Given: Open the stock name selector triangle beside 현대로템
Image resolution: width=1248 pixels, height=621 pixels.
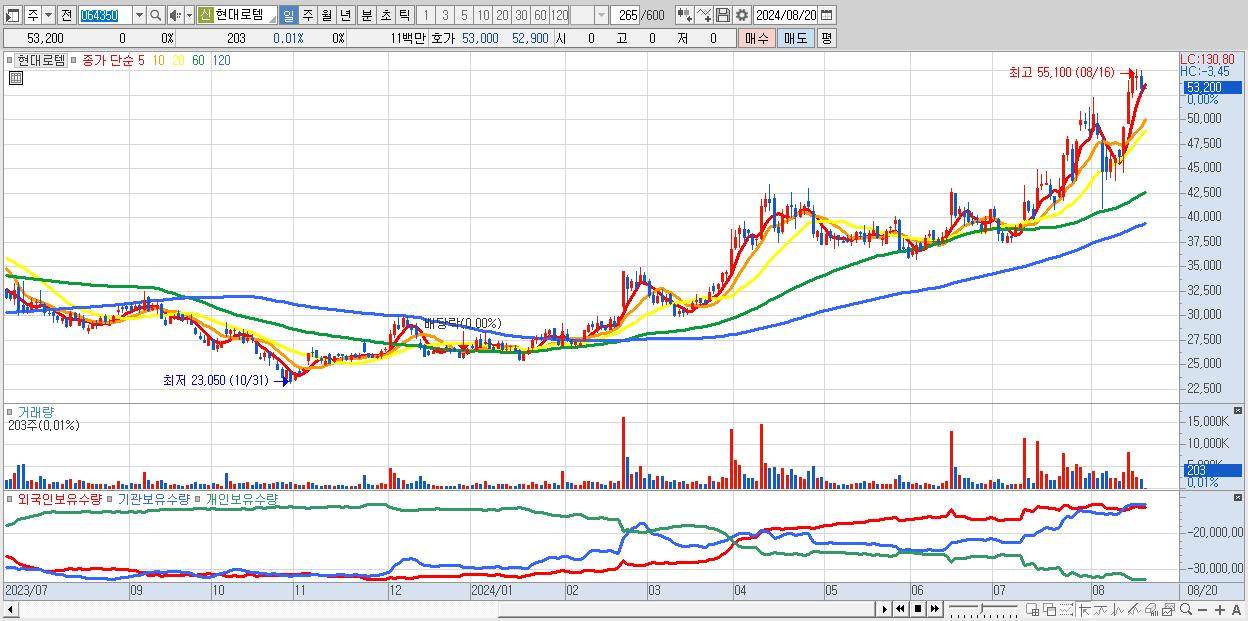Looking at the screenshot, I should [x=271, y=18].
